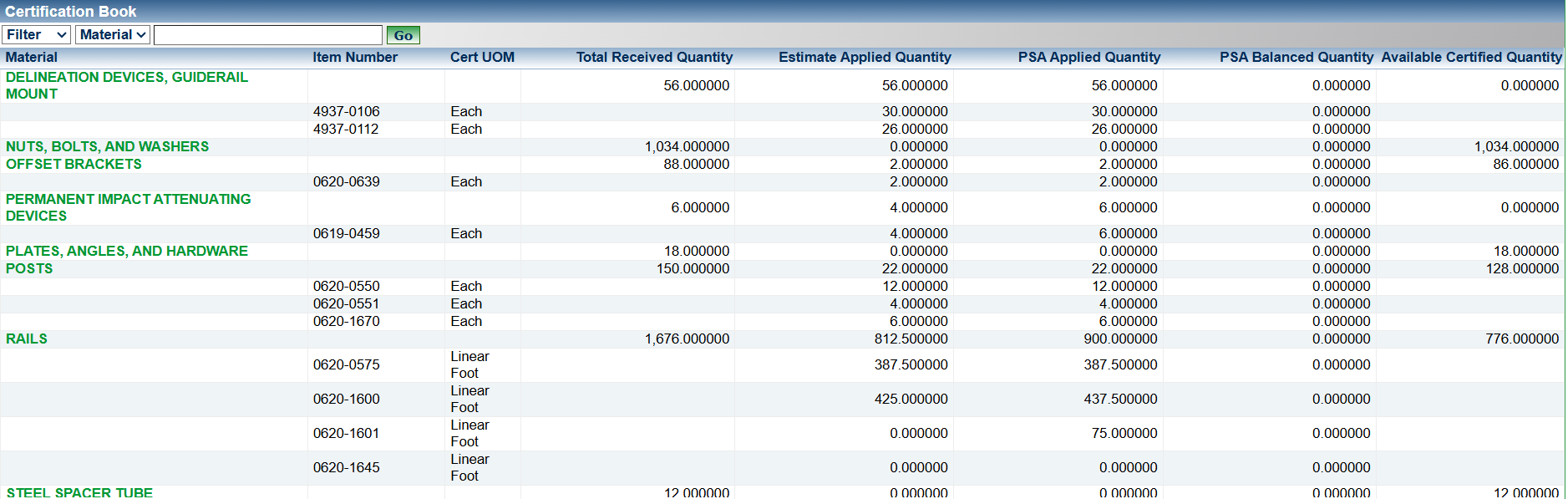
Task: Click available certified value 776.000000
Action: pyautogui.click(x=1522, y=339)
